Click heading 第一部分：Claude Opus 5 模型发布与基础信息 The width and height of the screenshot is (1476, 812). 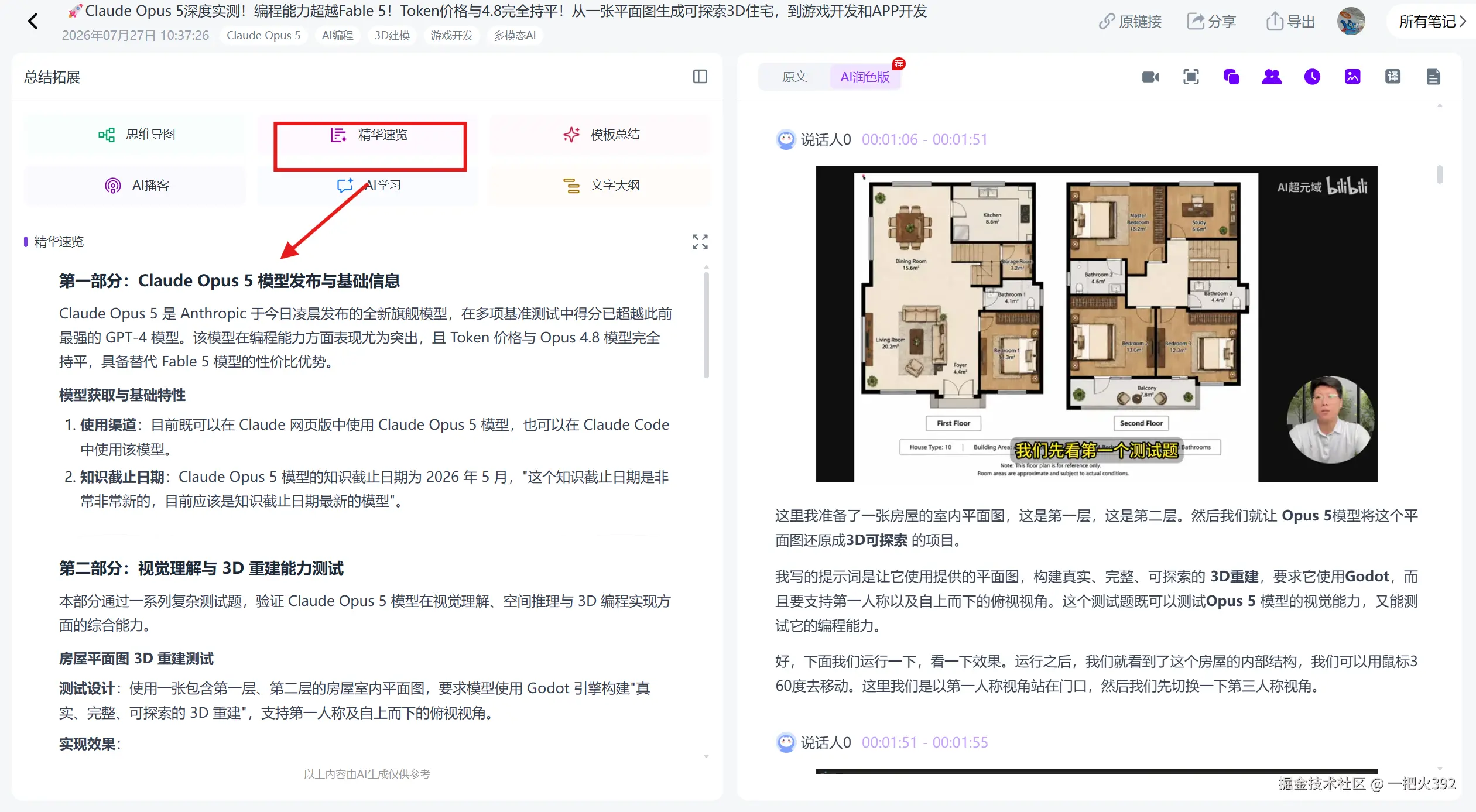coord(230,281)
